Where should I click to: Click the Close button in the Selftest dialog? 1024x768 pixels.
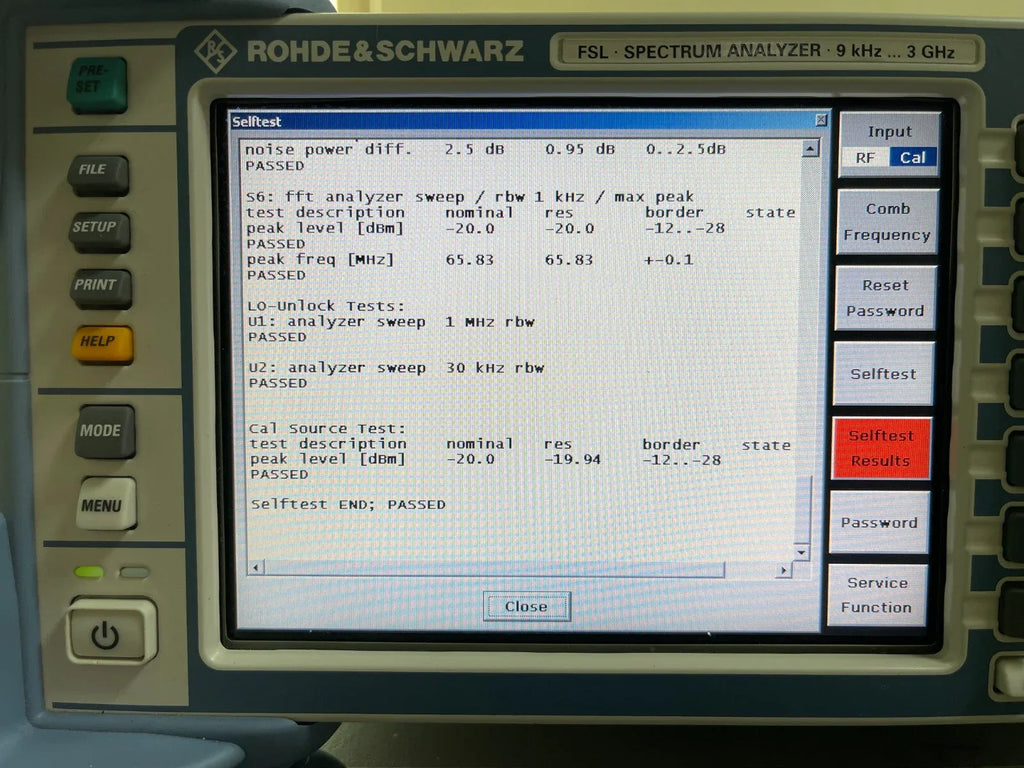click(x=526, y=606)
